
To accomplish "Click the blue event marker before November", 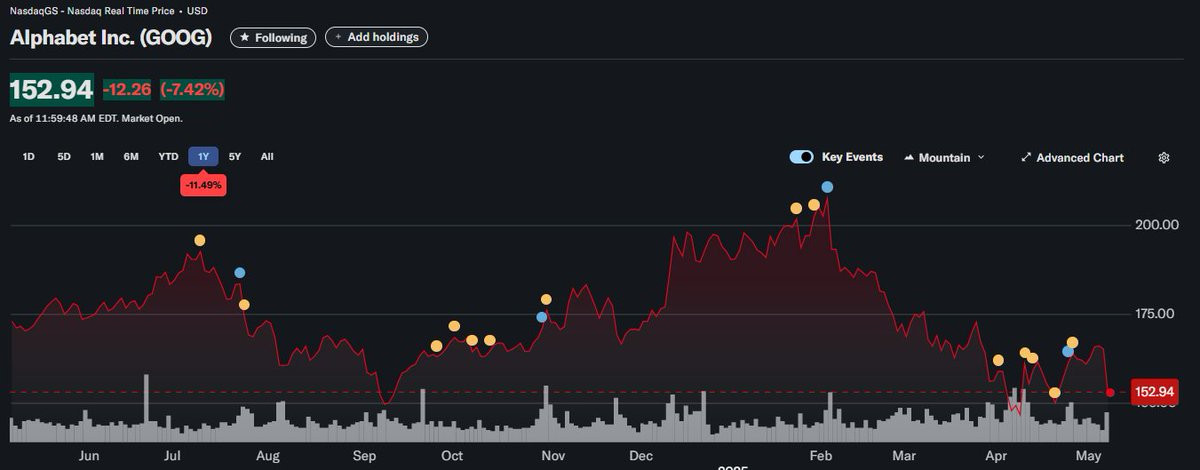I will pos(542,317).
